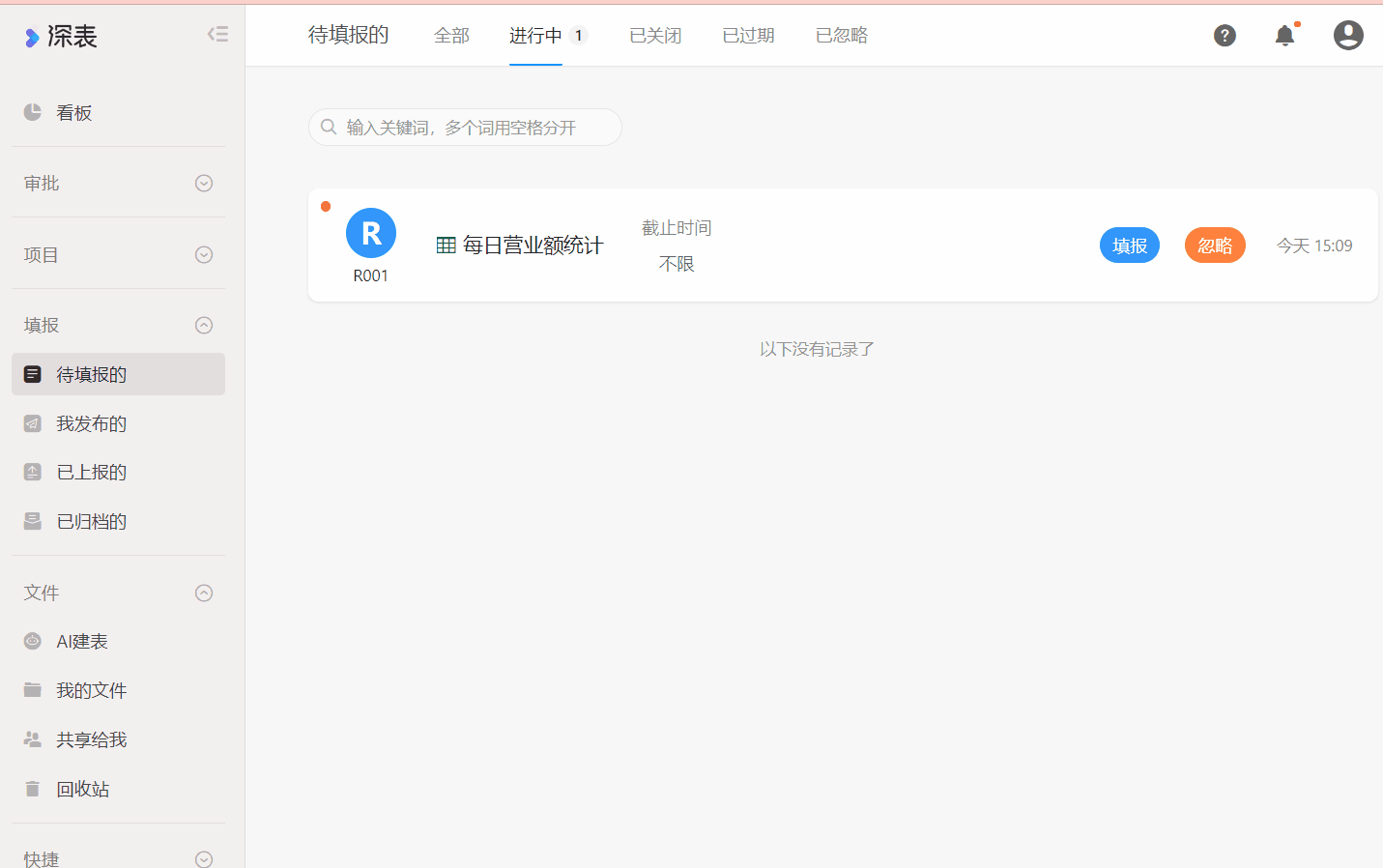Select 我发布的 in the sidebar
Viewport: 1383px width, 868px height.
[91, 424]
